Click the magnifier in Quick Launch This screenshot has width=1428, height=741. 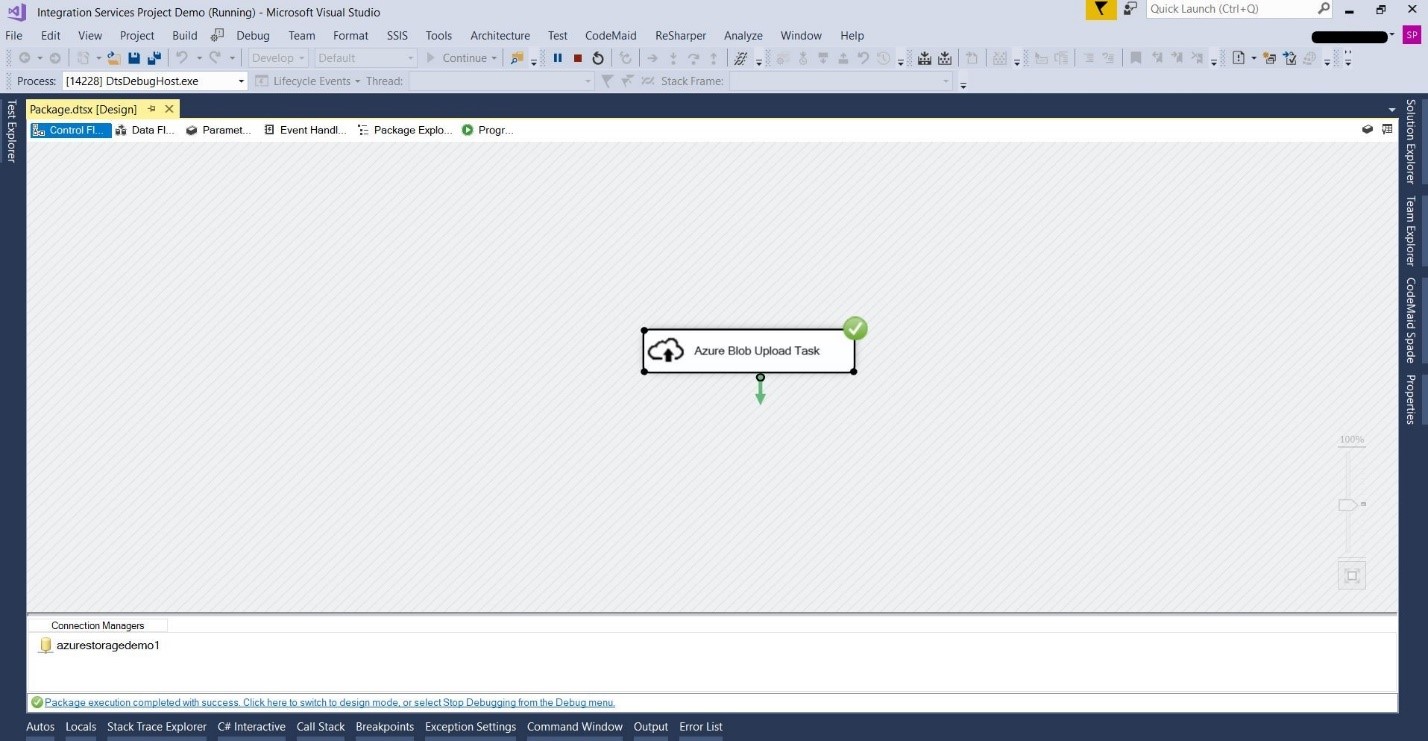pyautogui.click(x=1323, y=8)
